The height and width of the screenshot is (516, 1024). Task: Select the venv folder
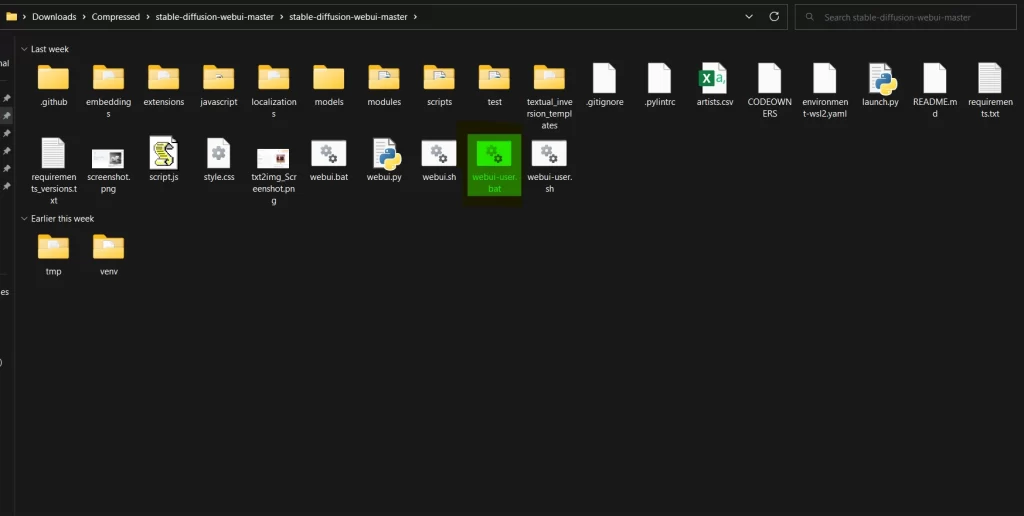coord(108,254)
